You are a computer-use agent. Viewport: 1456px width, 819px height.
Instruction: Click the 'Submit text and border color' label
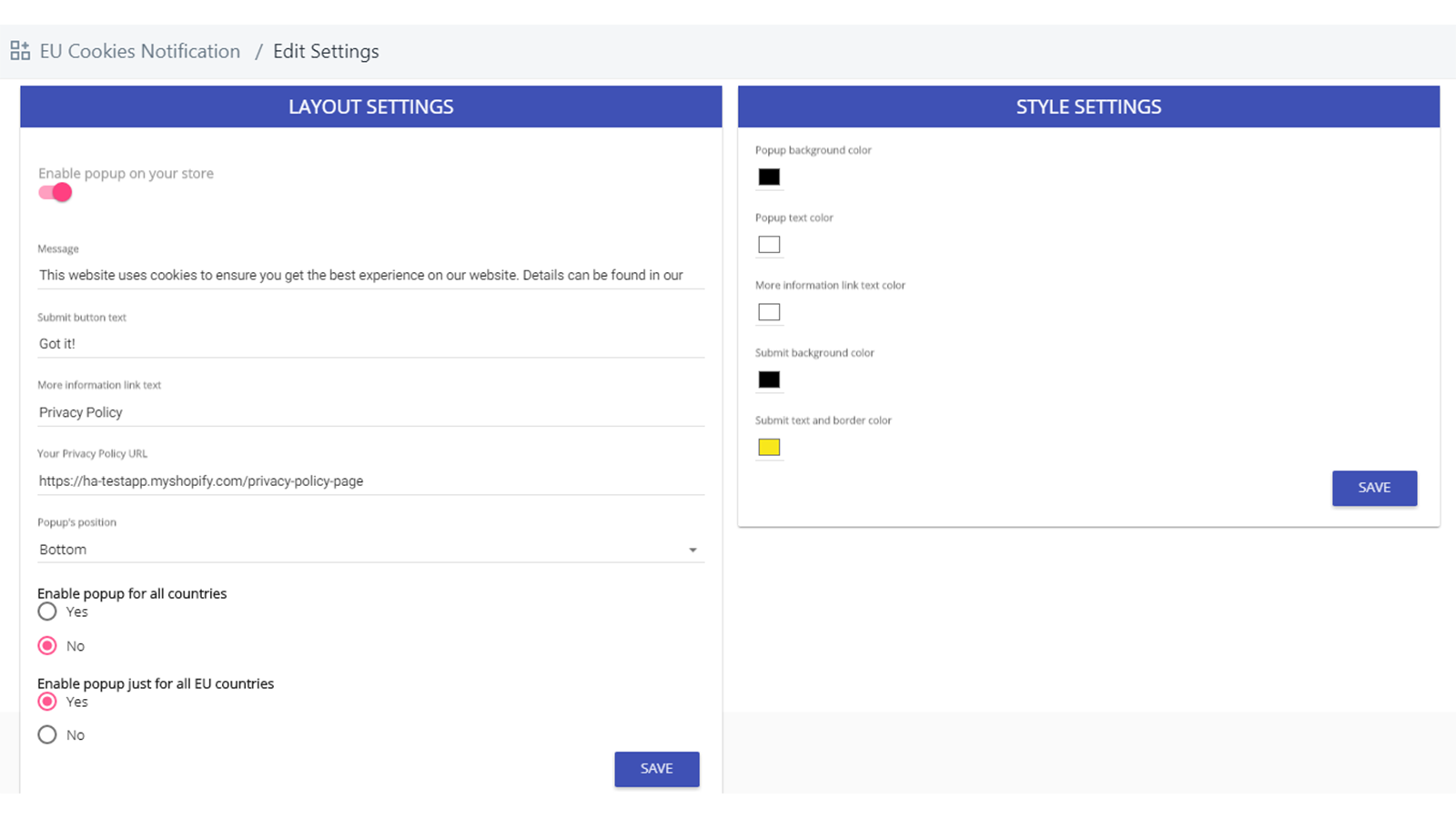(823, 420)
